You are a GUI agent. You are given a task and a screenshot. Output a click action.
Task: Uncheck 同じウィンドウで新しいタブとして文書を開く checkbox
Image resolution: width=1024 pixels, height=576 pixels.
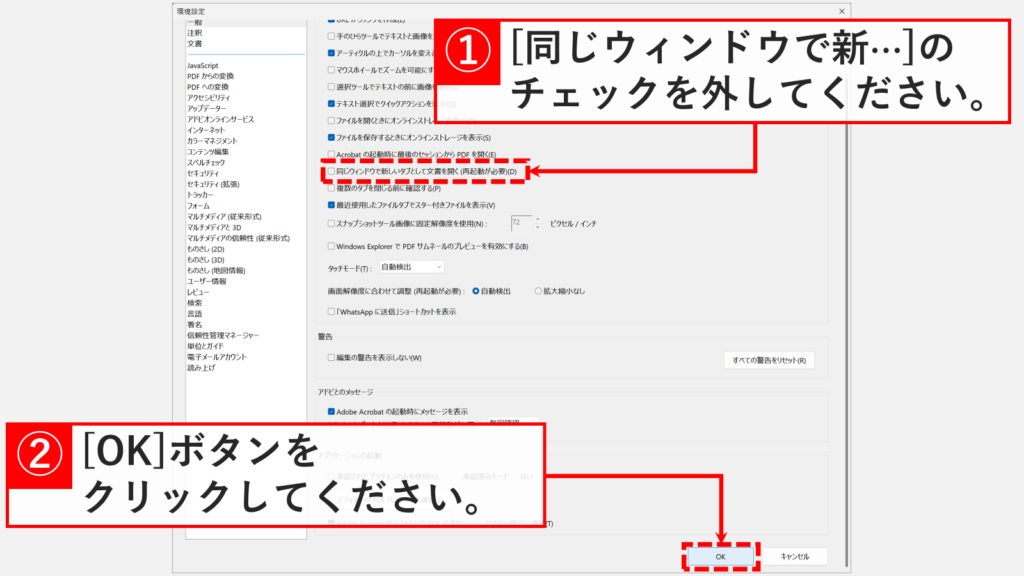click(x=331, y=172)
